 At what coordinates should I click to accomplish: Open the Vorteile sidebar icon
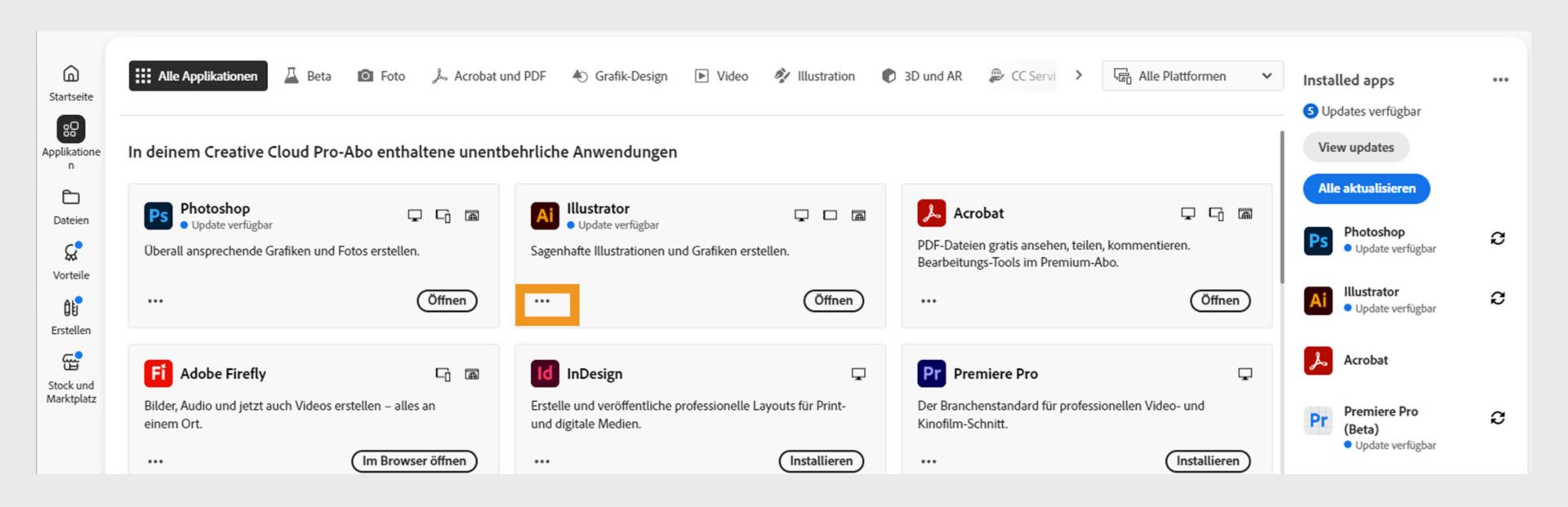71,253
